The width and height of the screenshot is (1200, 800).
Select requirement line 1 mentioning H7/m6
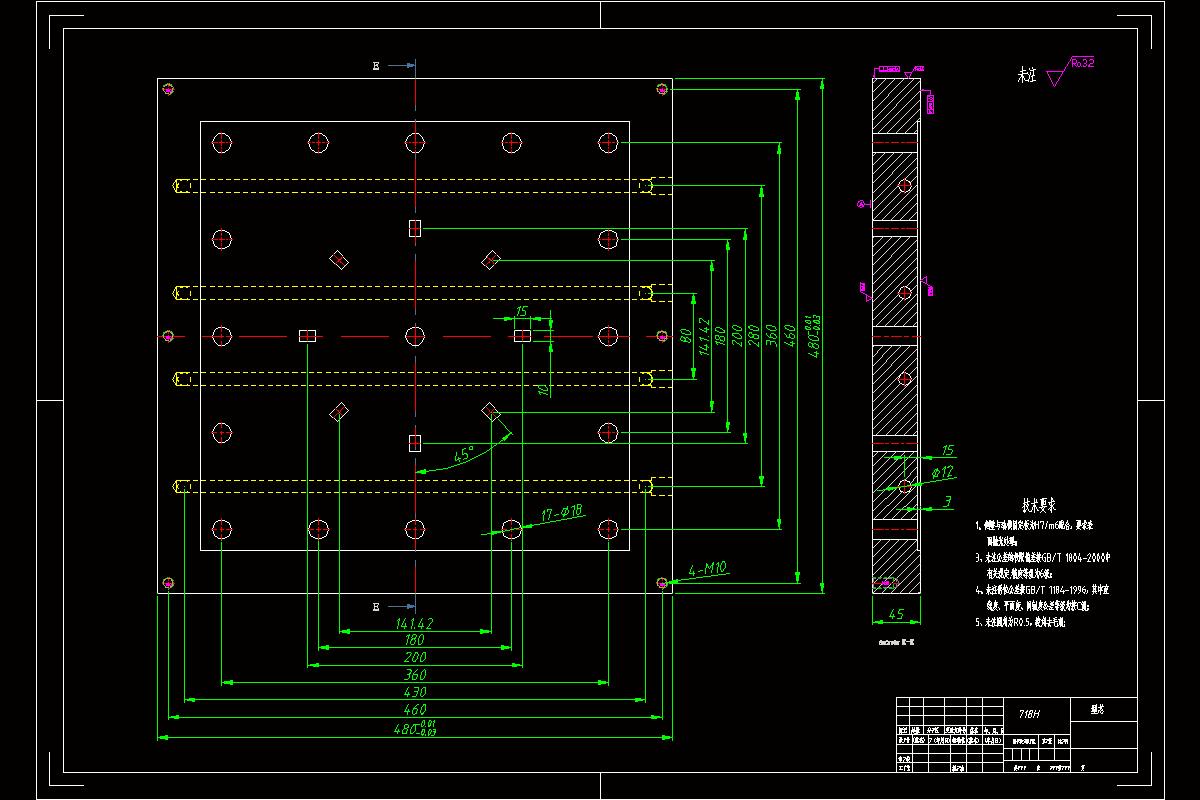point(1033,524)
